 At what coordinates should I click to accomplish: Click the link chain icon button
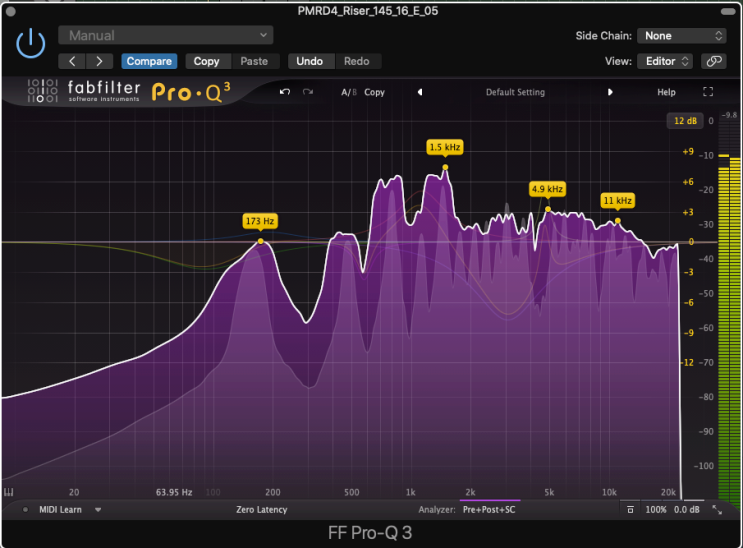[714, 61]
